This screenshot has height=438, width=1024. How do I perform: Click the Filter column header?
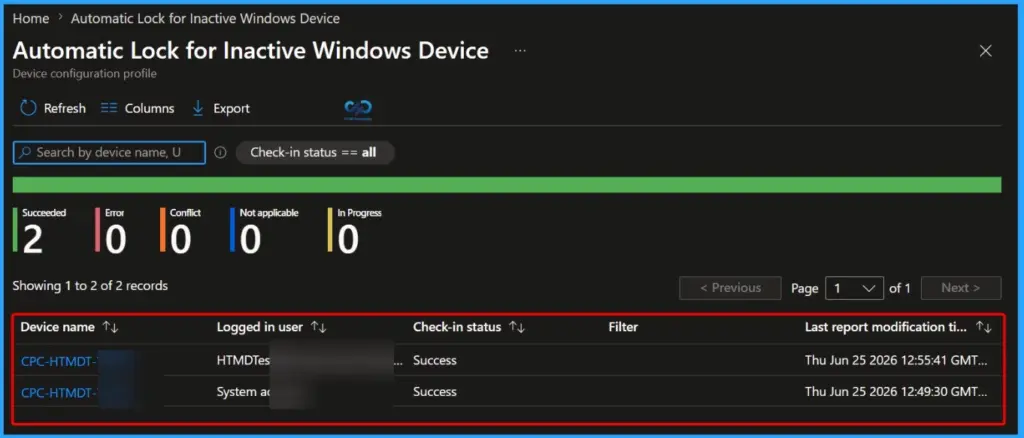tap(623, 327)
